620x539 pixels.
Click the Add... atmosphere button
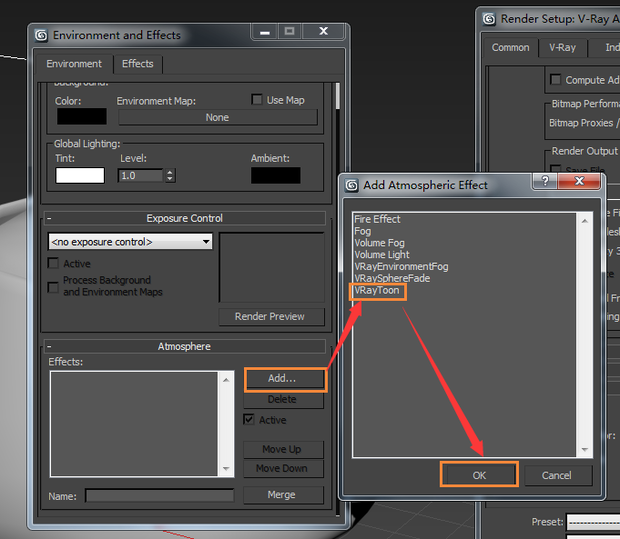(285, 378)
